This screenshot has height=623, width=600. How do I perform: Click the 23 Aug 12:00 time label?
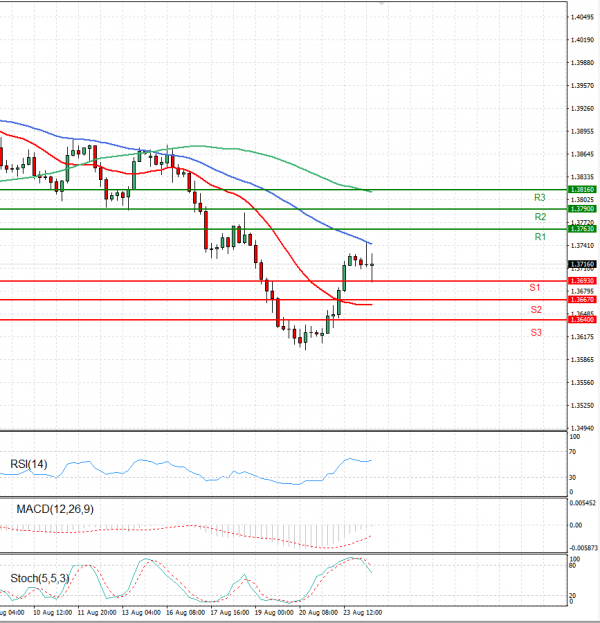click(x=362, y=613)
